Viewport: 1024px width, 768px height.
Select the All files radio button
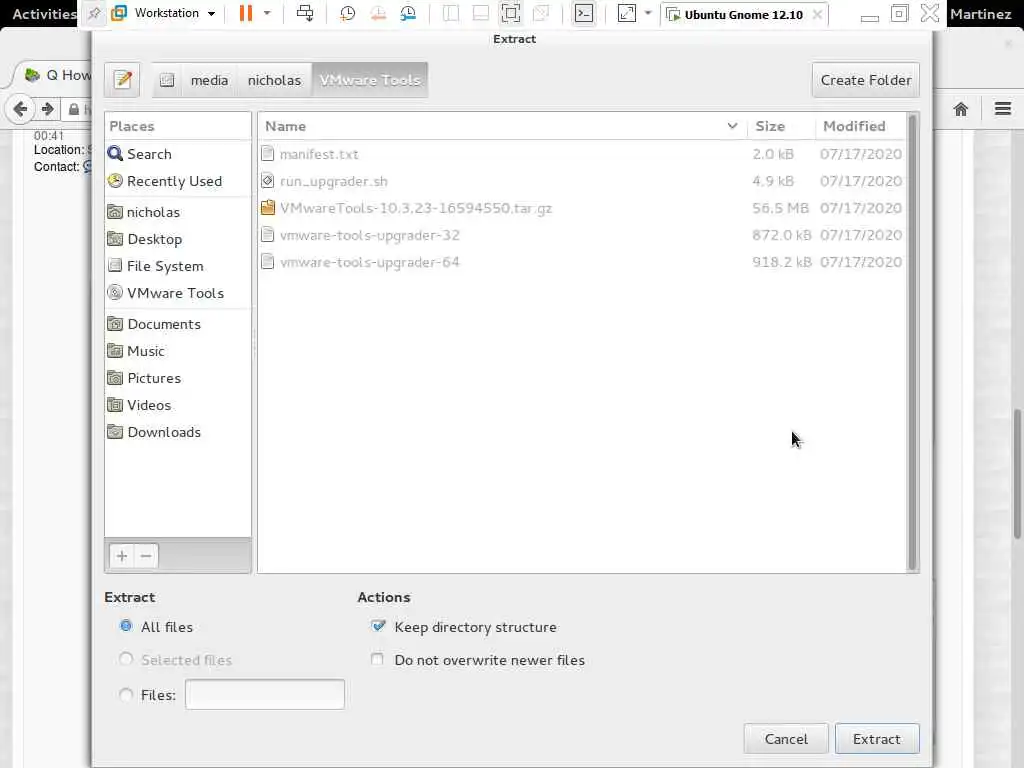coord(126,626)
